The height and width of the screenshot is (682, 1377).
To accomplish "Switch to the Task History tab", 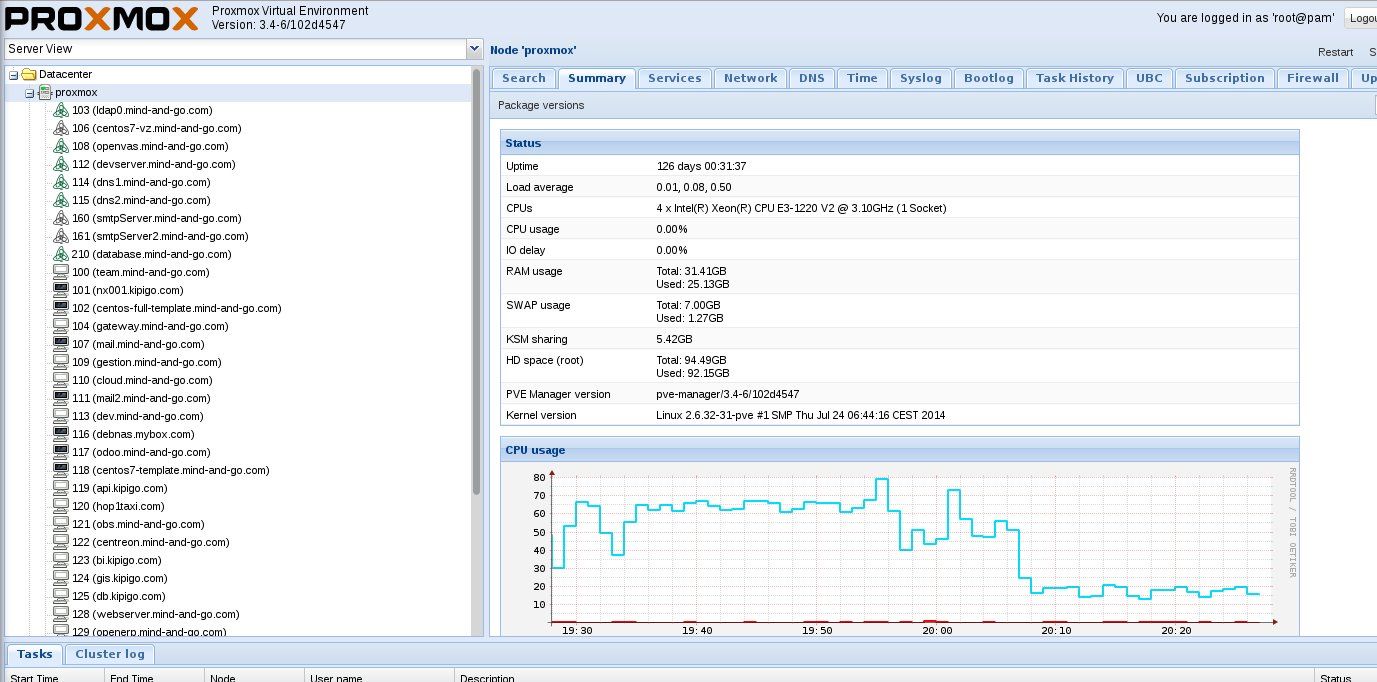I will click(1075, 78).
